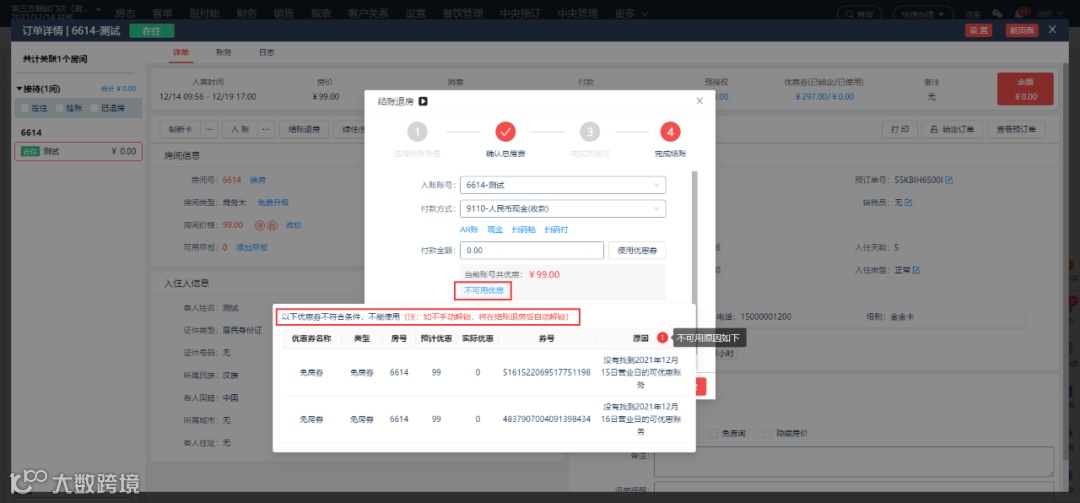Click the 付款金额 amount input field
Screen dimensions: 1080x503
pyautogui.click(x=532, y=250)
